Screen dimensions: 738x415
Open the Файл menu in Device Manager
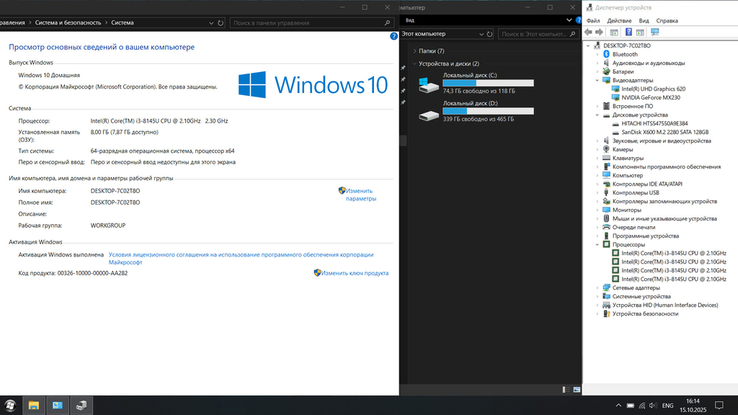(593, 21)
